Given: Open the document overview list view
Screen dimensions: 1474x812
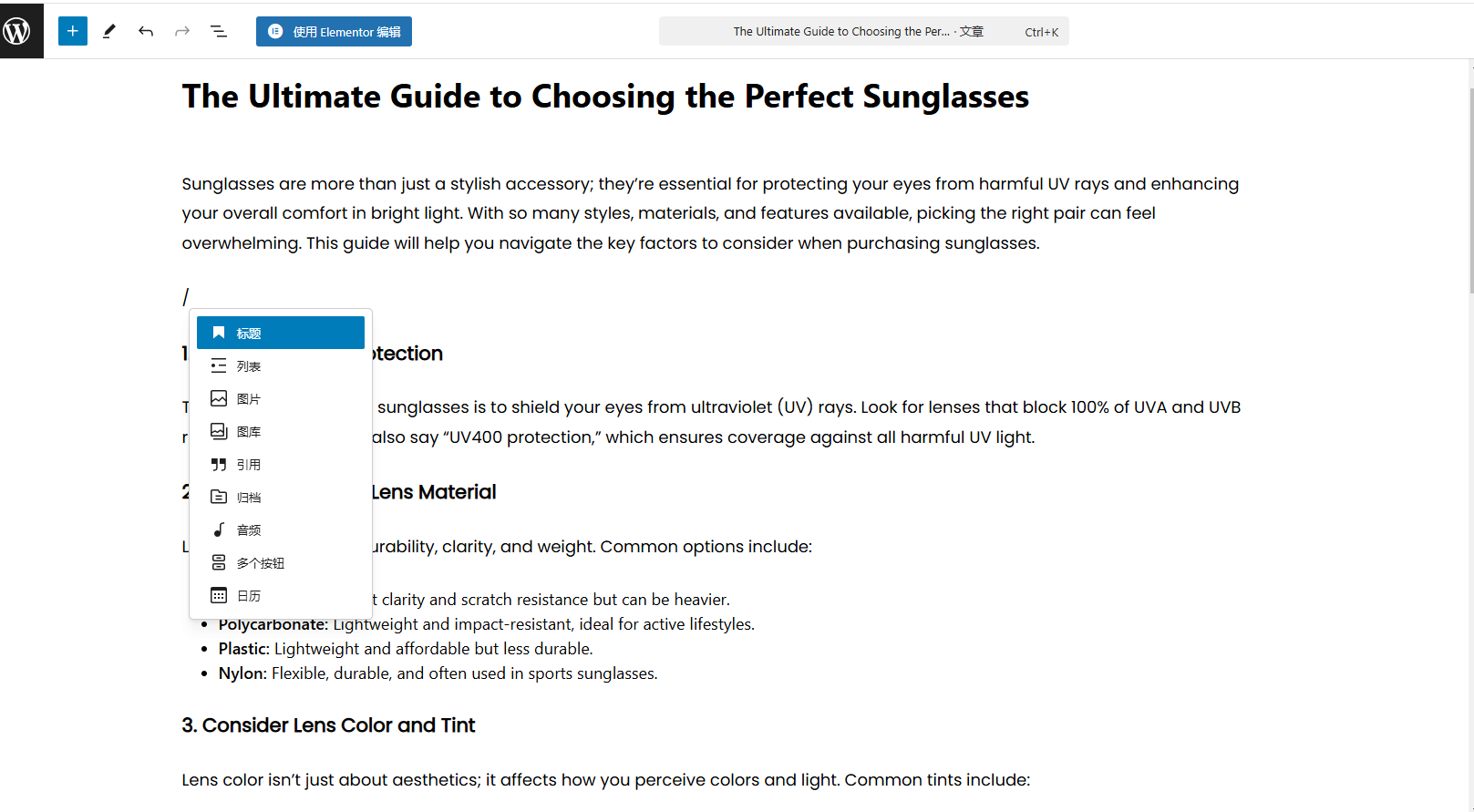Looking at the screenshot, I should click(x=219, y=31).
